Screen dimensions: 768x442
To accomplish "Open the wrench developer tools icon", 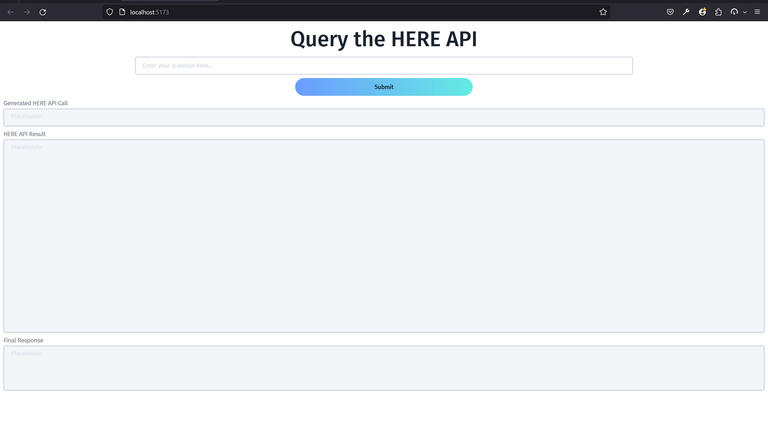I will click(686, 12).
